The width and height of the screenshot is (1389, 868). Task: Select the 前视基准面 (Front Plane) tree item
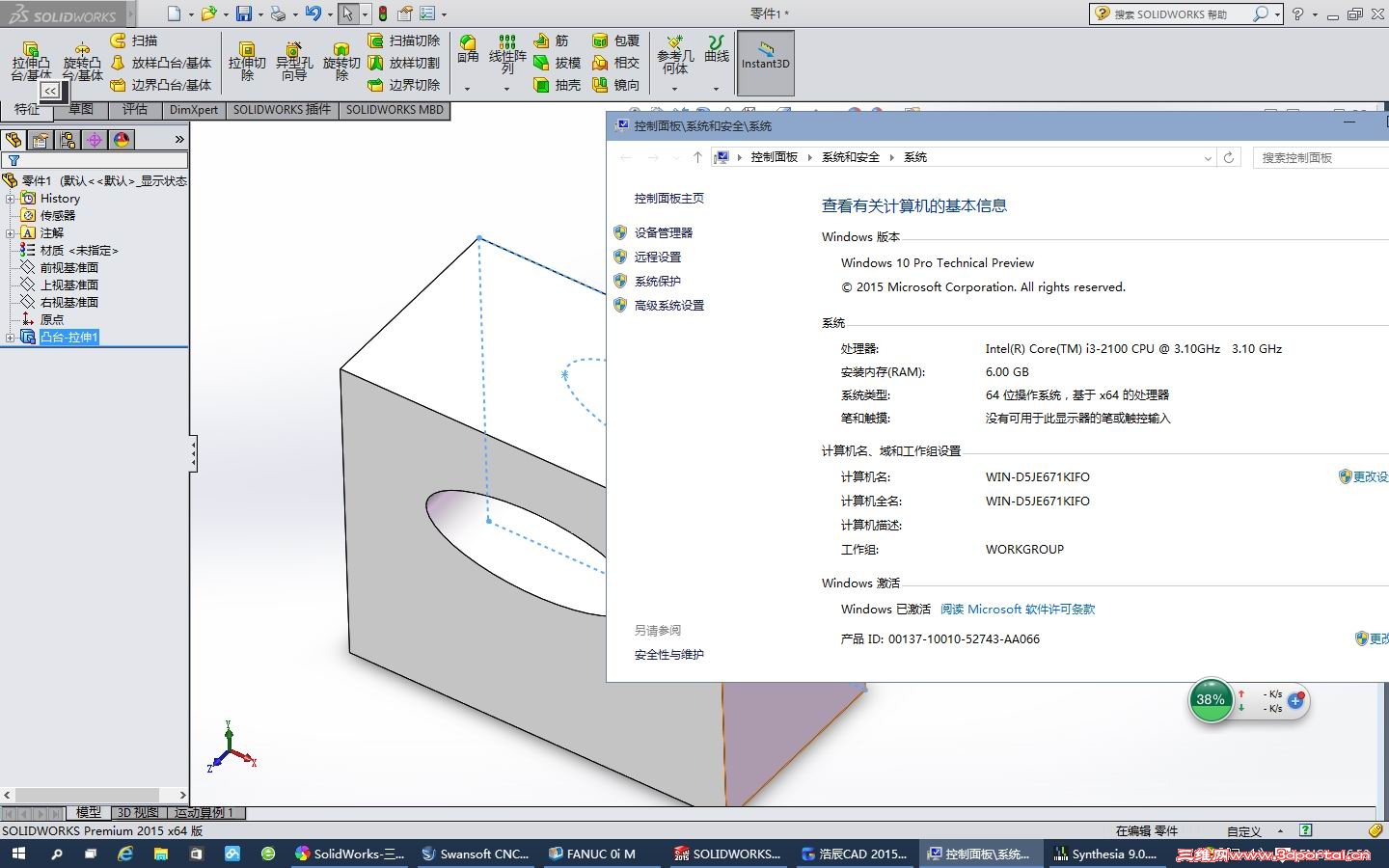pyautogui.click(x=68, y=268)
